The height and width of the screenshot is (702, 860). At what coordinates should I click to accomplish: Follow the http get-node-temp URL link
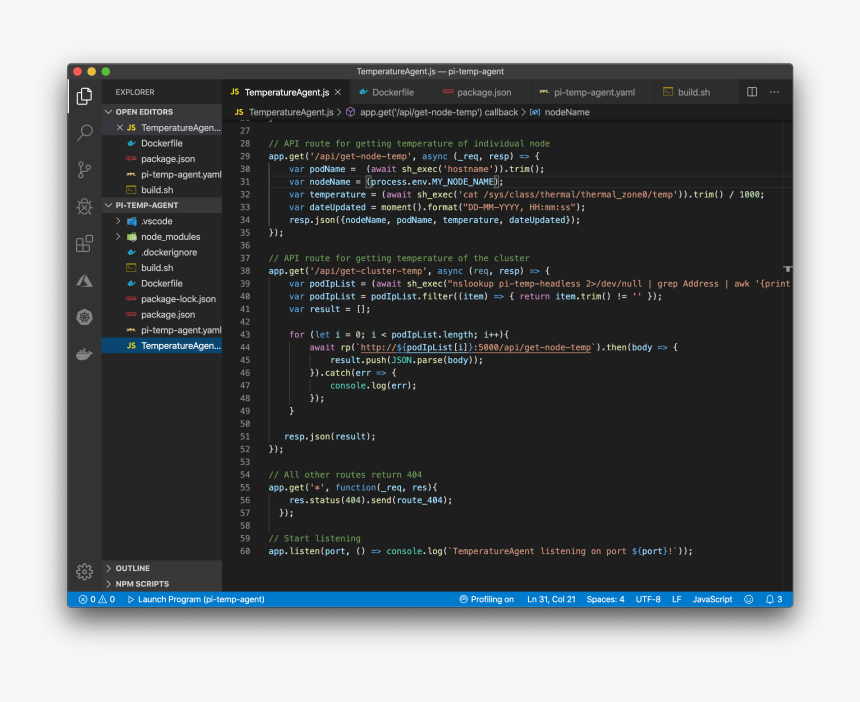476,347
